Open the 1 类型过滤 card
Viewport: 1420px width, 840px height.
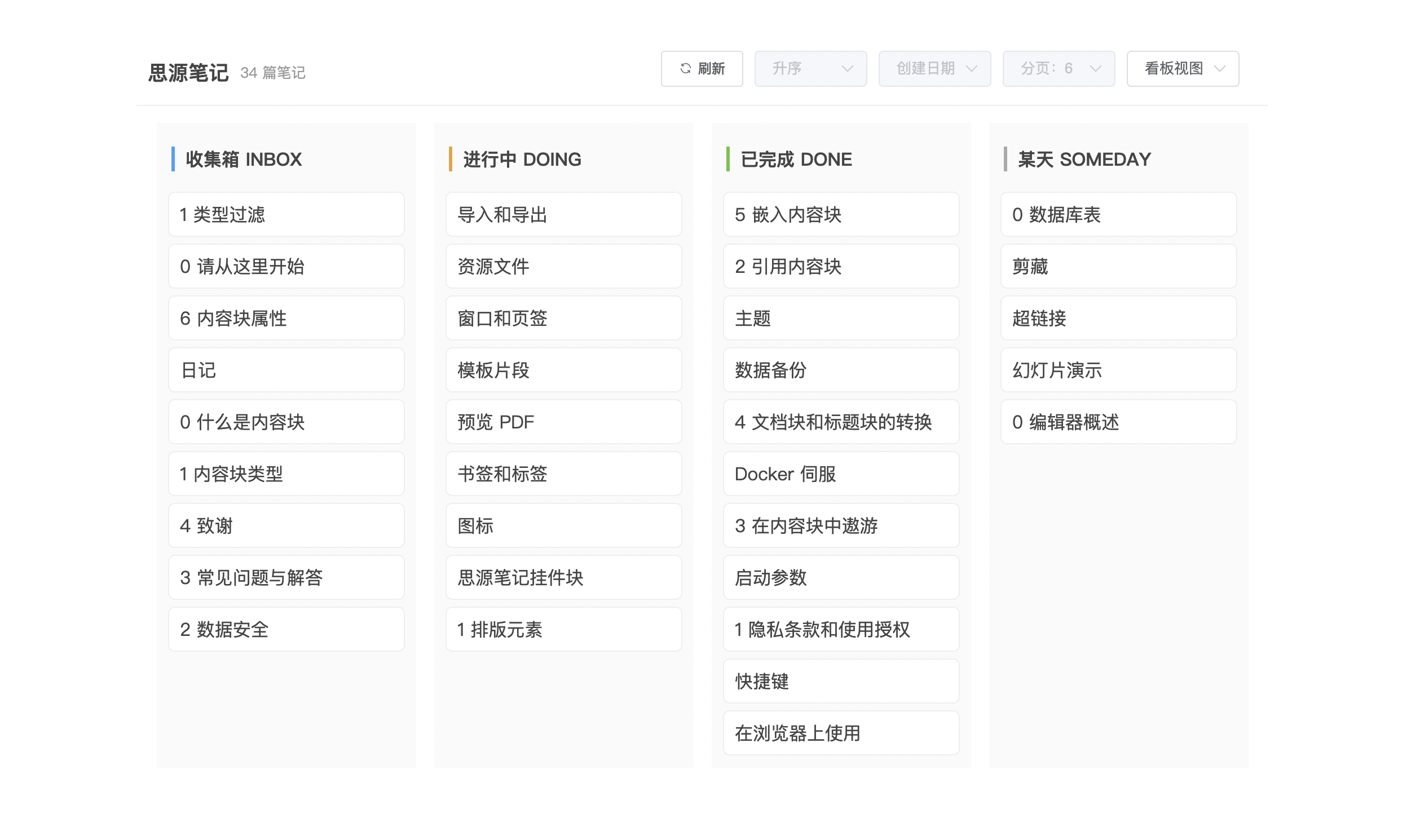[286, 215]
